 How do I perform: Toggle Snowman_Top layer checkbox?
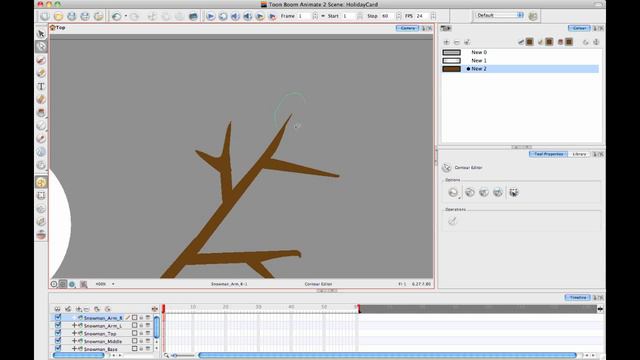pyautogui.click(x=58, y=333)
